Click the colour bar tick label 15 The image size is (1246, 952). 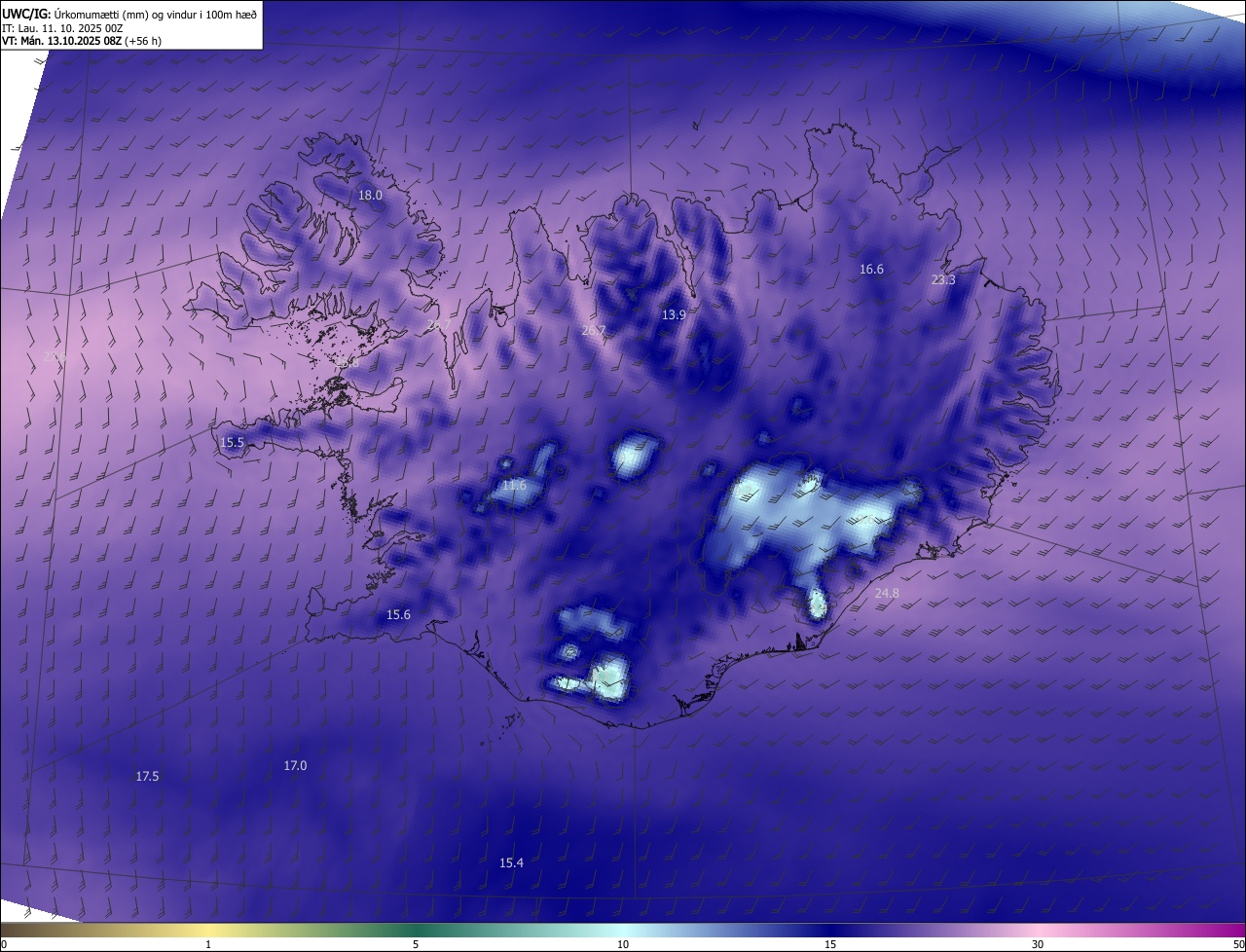[830, 944]
